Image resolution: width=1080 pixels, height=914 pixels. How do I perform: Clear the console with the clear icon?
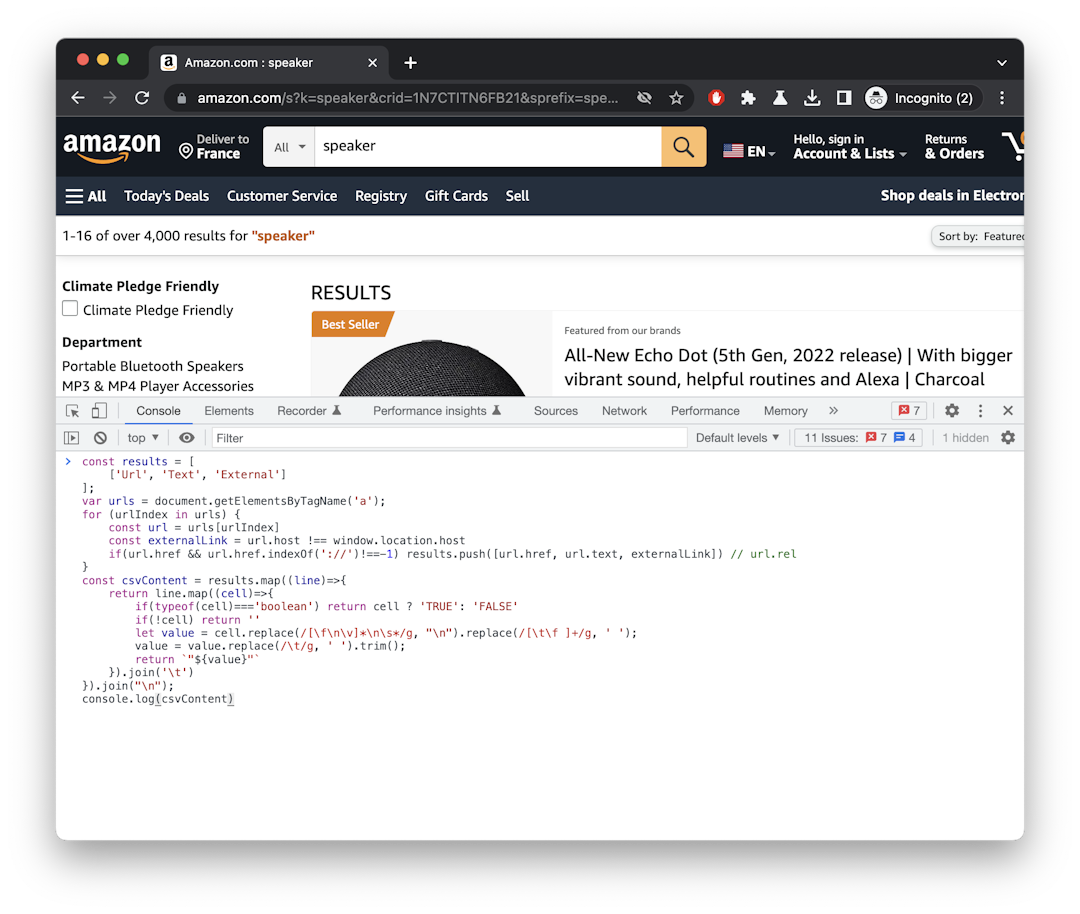(99, 437)
